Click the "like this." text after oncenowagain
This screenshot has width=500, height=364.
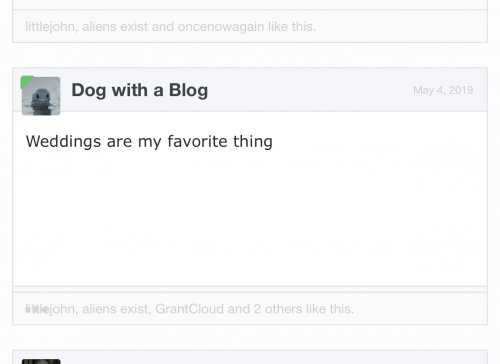click(292, 27)
